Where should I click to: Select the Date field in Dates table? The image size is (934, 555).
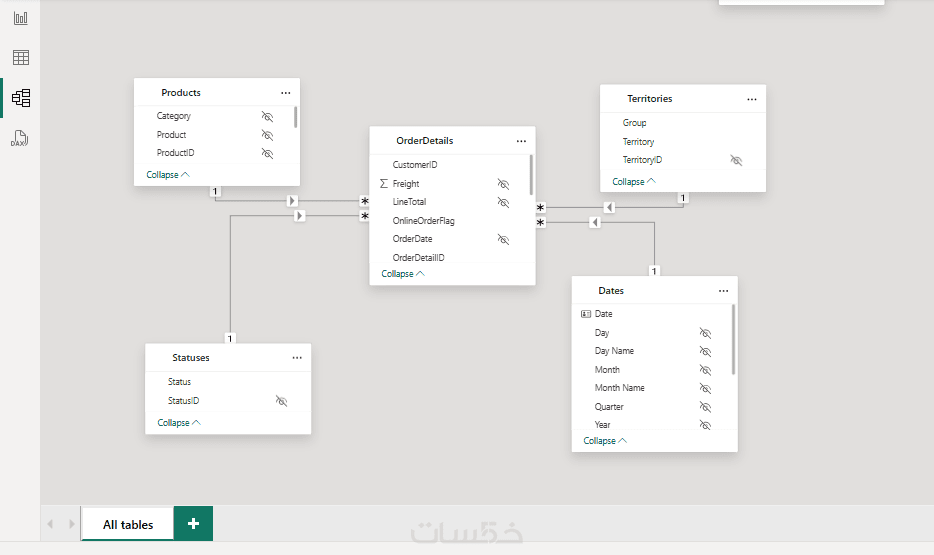tap(604, 314)
